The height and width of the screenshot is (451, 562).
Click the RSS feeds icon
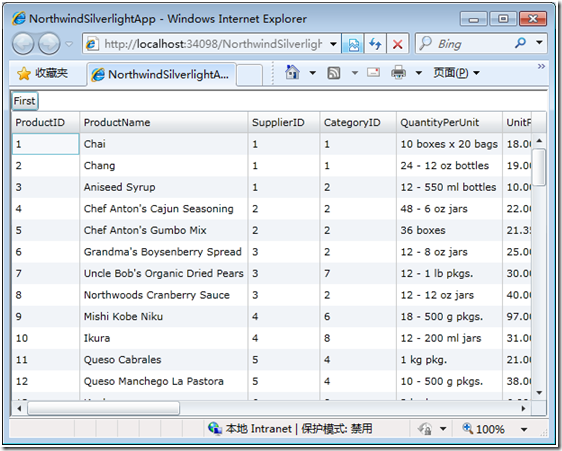(x=334, y=73)
